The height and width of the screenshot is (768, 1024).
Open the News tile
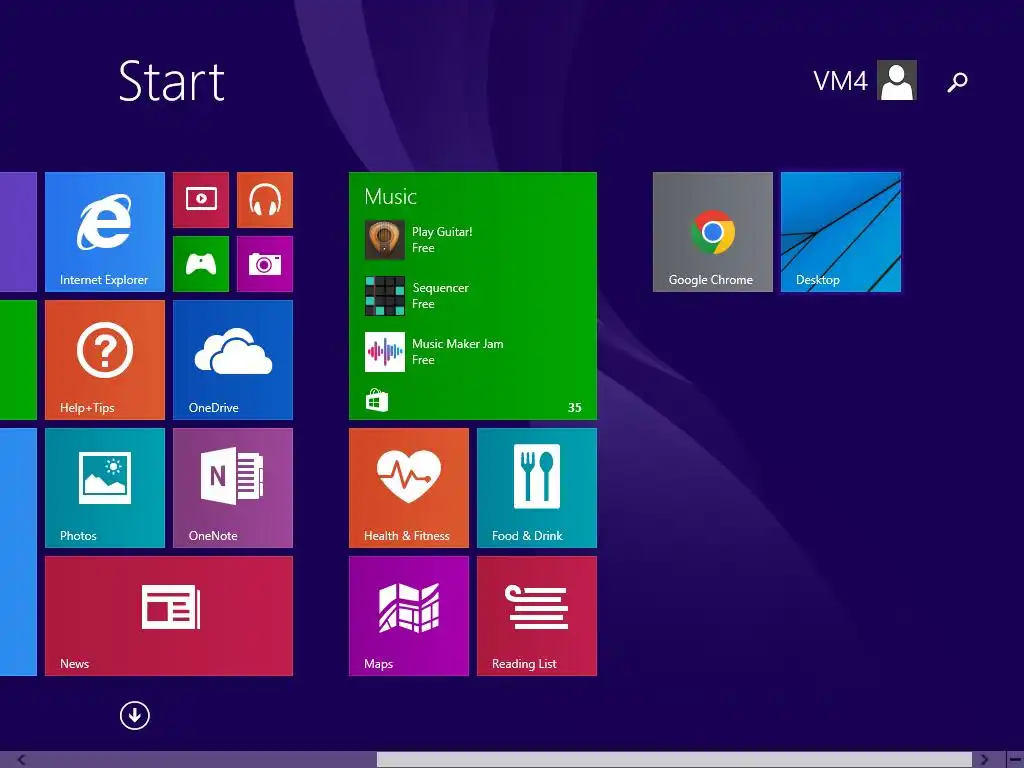click(x=169, y=616)
